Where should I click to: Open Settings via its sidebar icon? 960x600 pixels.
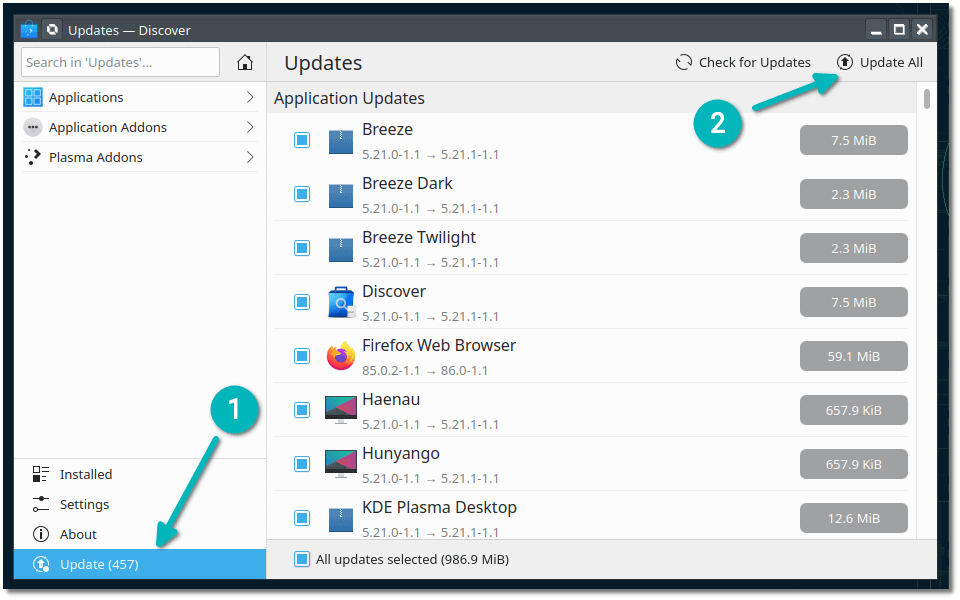tap(42, 503)
